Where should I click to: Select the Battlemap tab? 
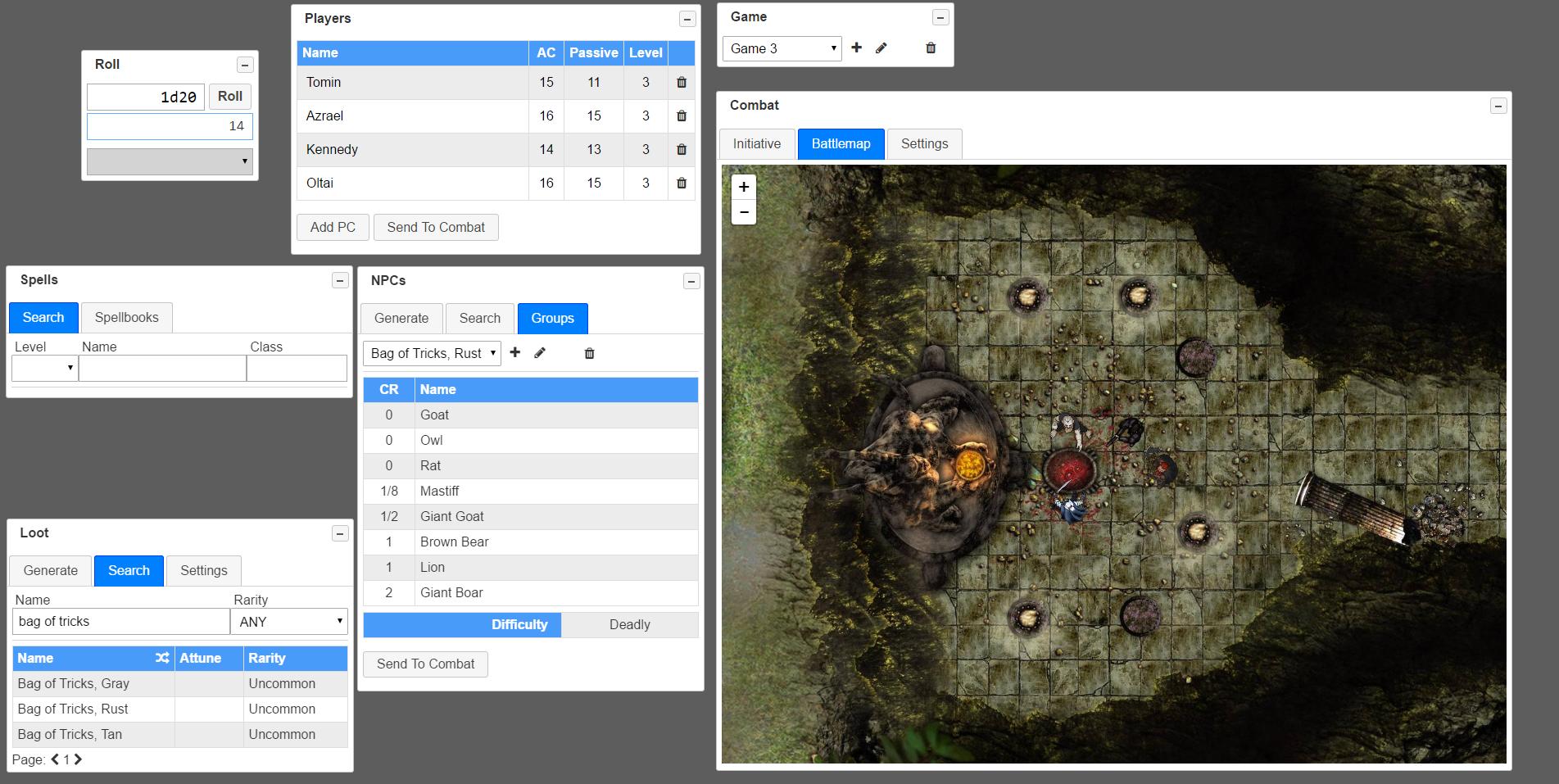(x=841, y=144)
